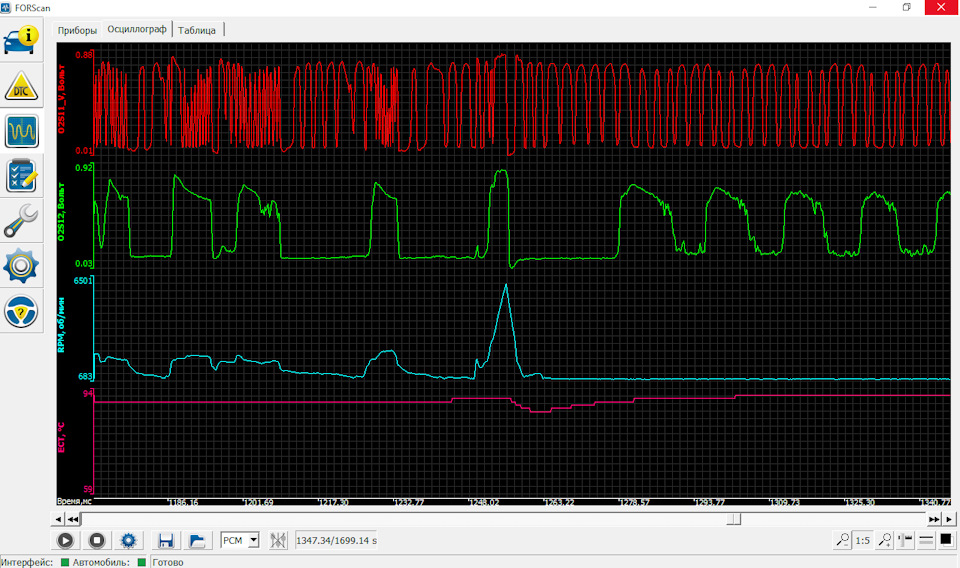The image size is (960, 568).
Task: Click the FORScan title bar app icon
Action: [6, 7]
